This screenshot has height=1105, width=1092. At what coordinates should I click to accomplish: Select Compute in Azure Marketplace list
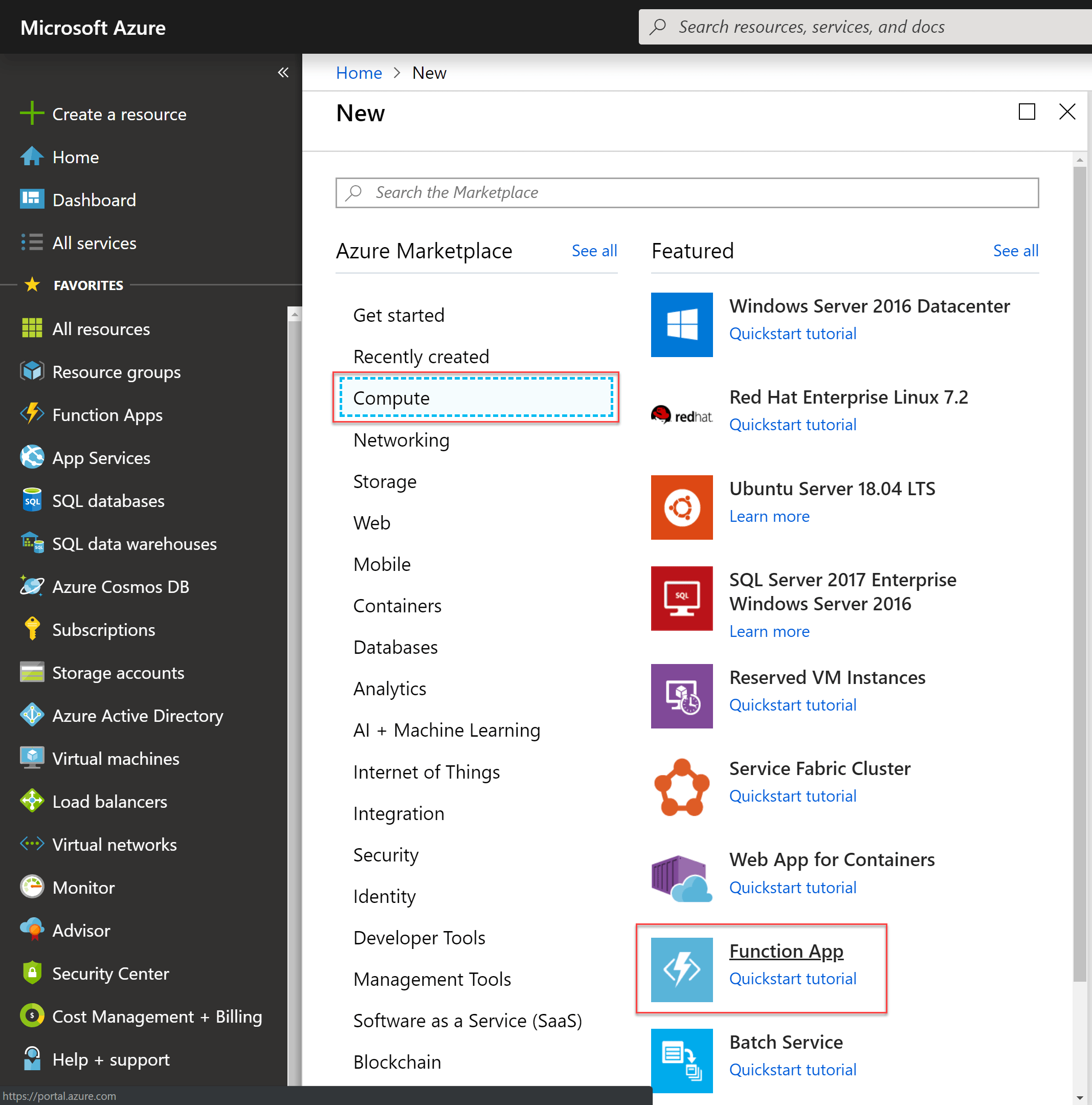pyautogui.click(x=476, y=398)
